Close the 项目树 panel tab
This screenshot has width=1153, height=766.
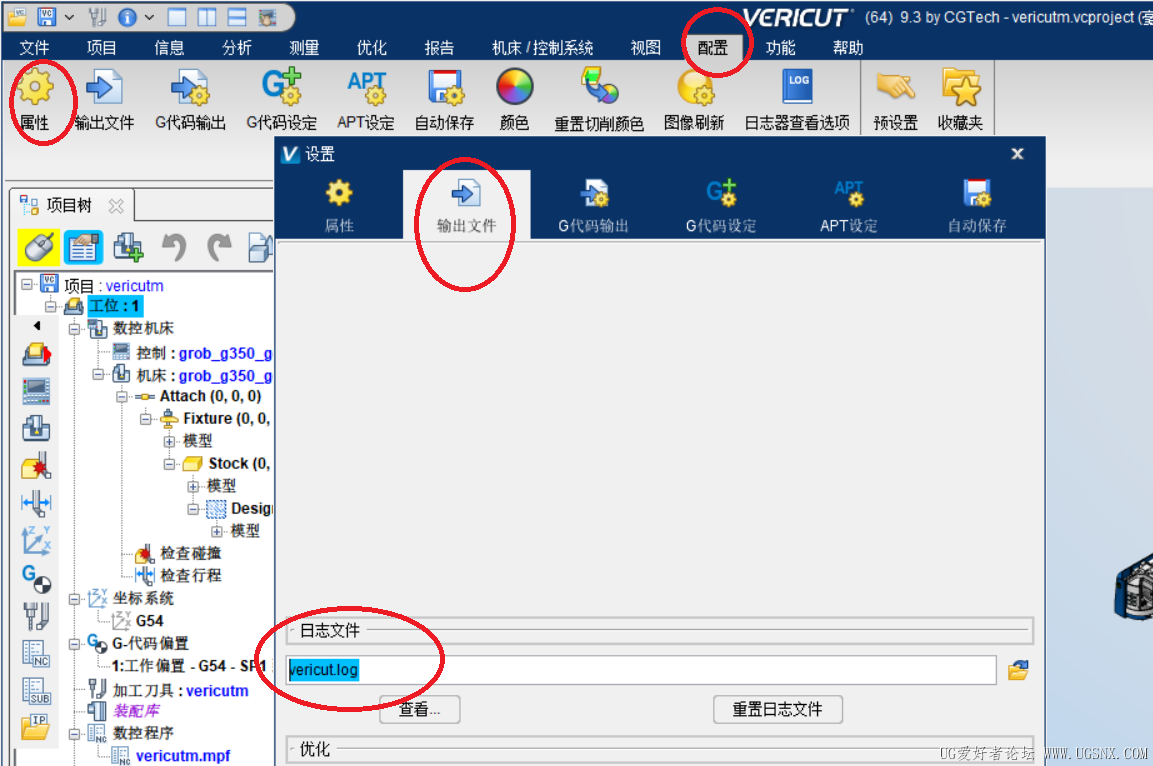(116, 206)
